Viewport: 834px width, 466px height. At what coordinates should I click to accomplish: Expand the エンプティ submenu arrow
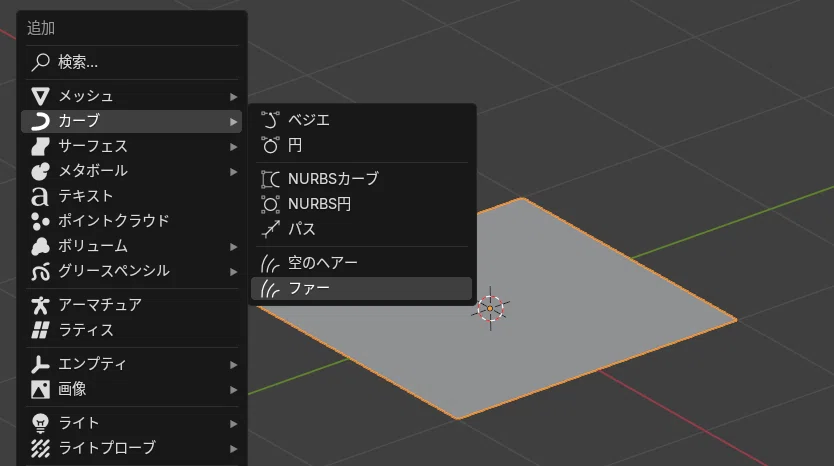(x=233, y=365)
